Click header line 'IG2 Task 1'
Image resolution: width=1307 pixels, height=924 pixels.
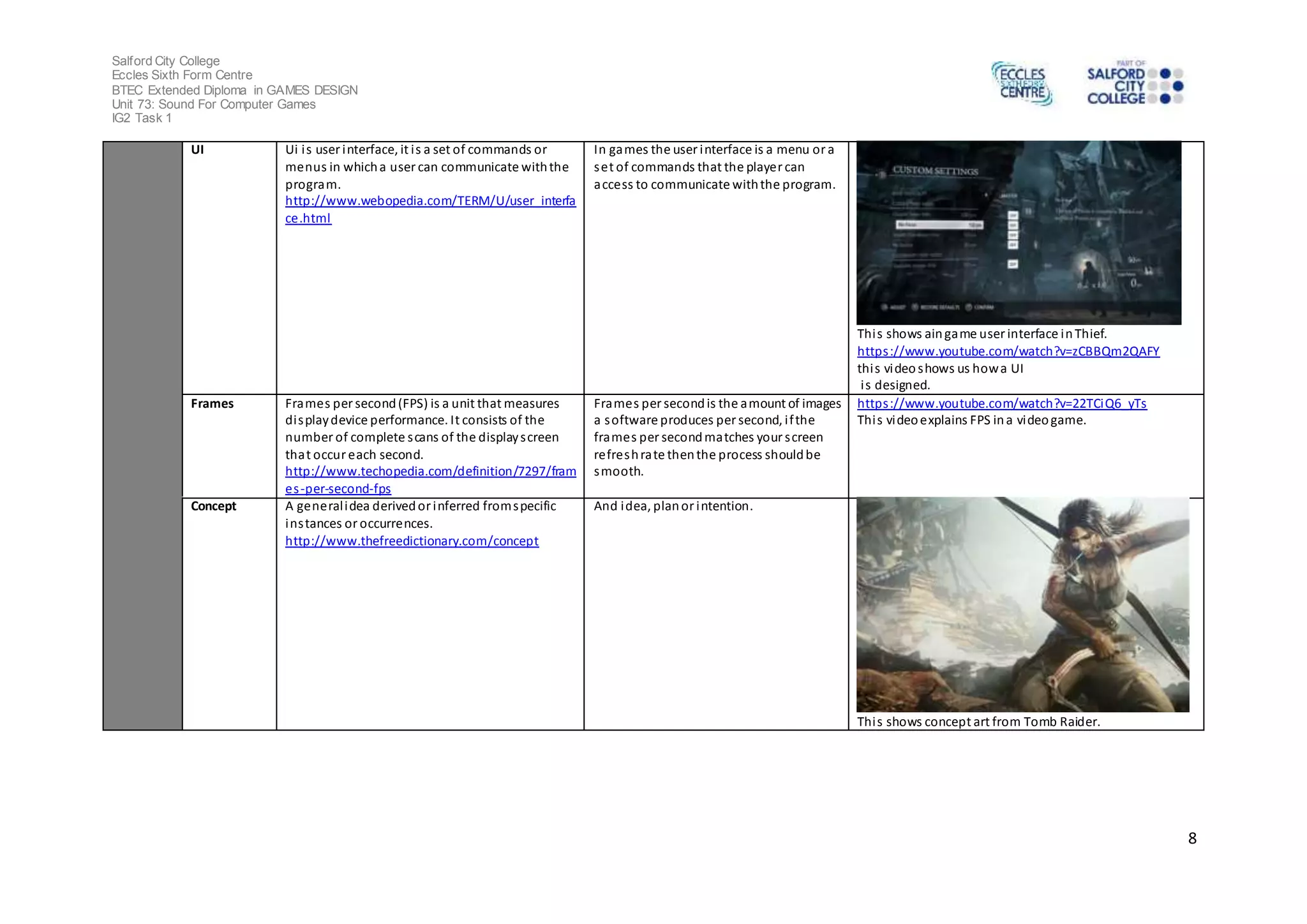142,118
